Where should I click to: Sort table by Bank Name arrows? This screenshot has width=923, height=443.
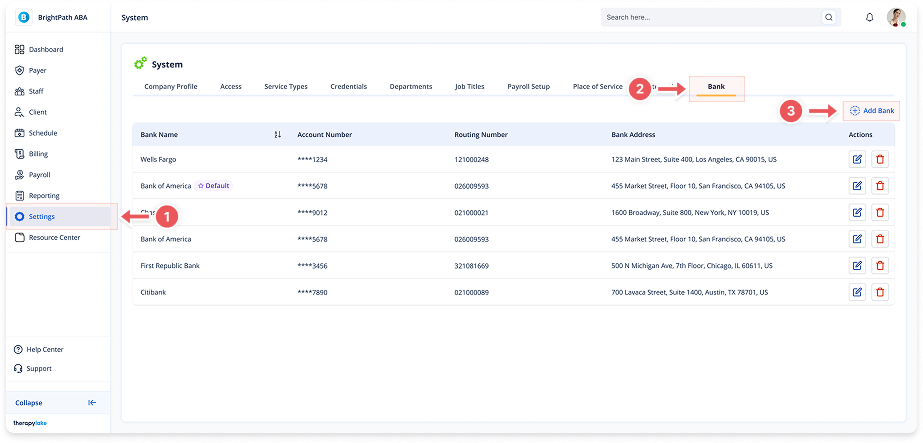pos(277,134)
